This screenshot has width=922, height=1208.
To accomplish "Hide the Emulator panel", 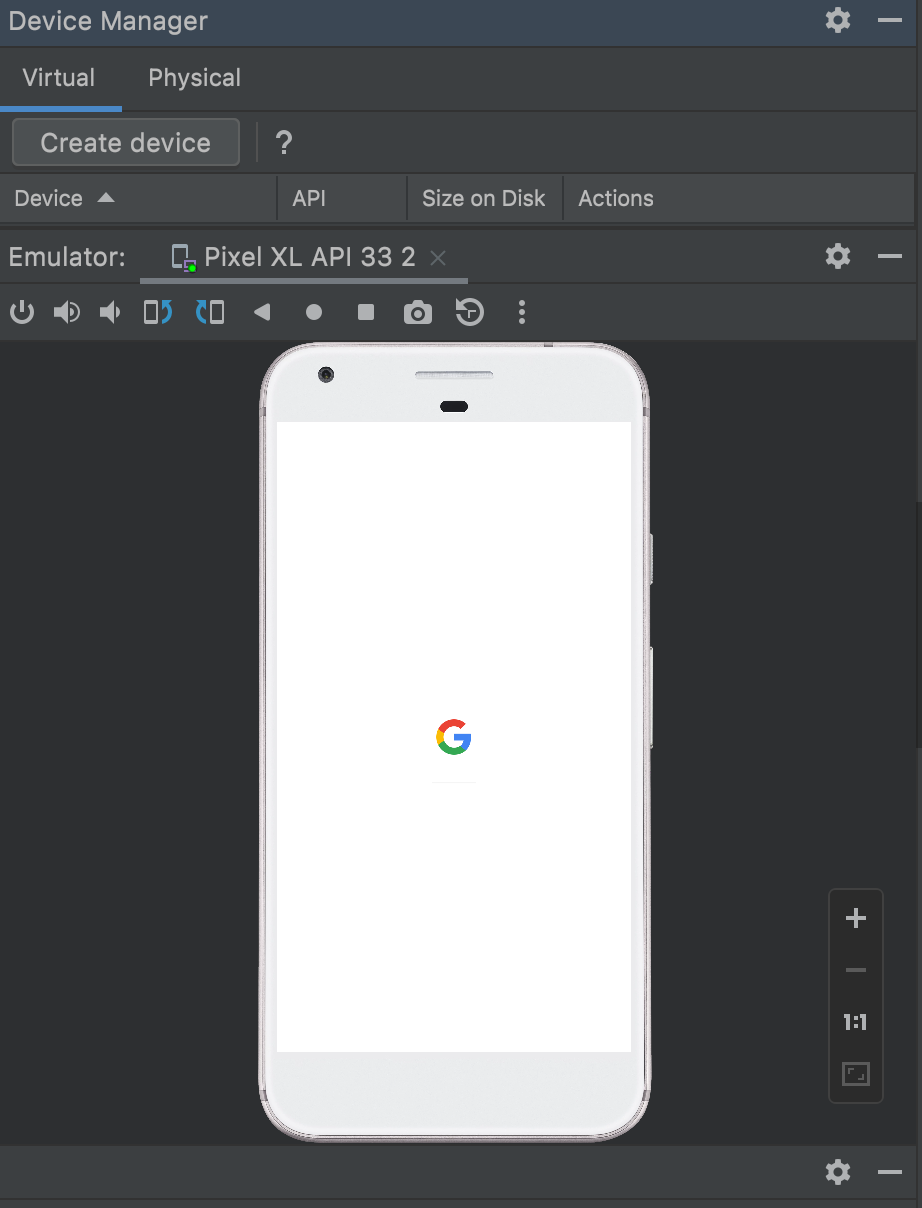I will [889, 257].
